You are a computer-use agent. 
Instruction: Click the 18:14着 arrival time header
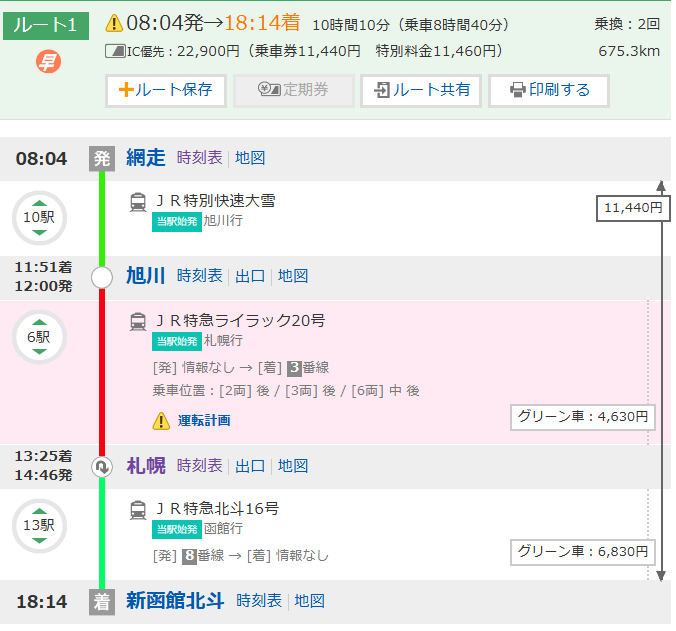(x=262, y=22)
